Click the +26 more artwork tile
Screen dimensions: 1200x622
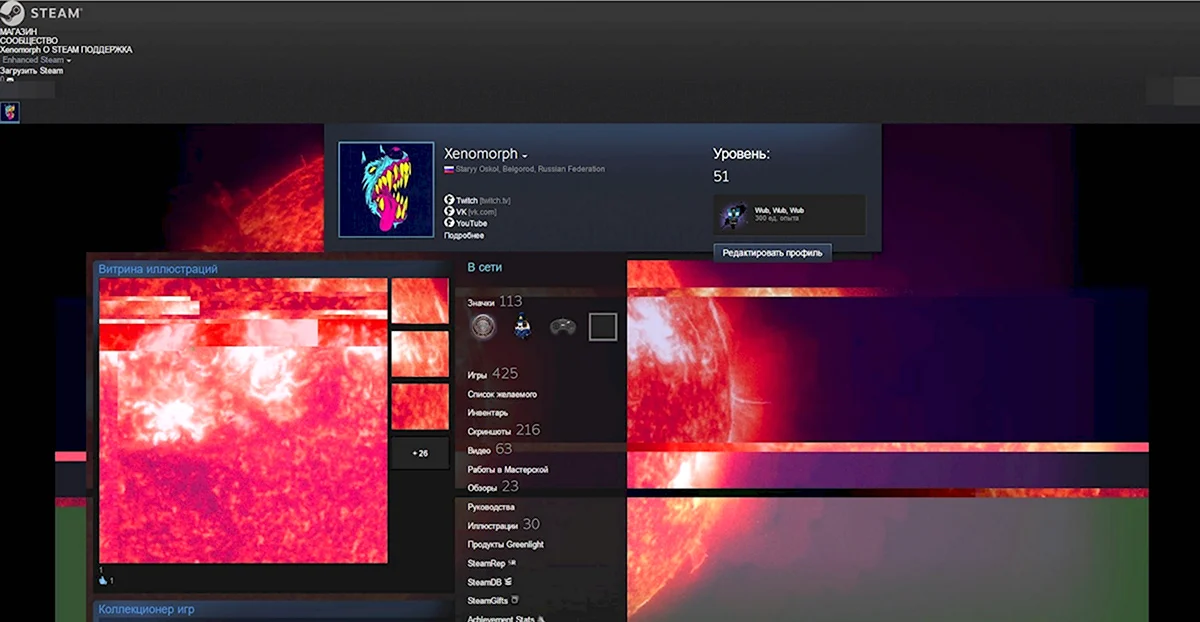click(x=420, y=453)
